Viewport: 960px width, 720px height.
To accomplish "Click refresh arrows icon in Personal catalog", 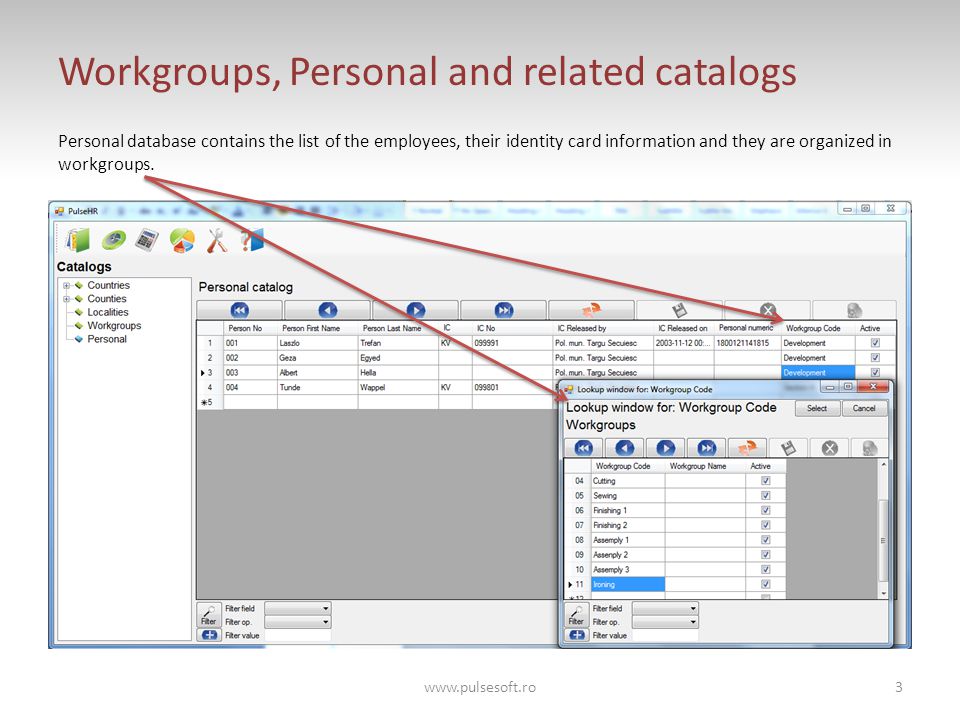I will point(591,310).
